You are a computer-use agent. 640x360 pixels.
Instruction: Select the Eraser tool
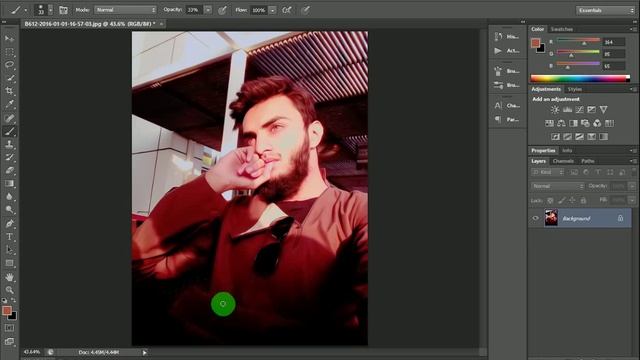(x=9, y=171)
